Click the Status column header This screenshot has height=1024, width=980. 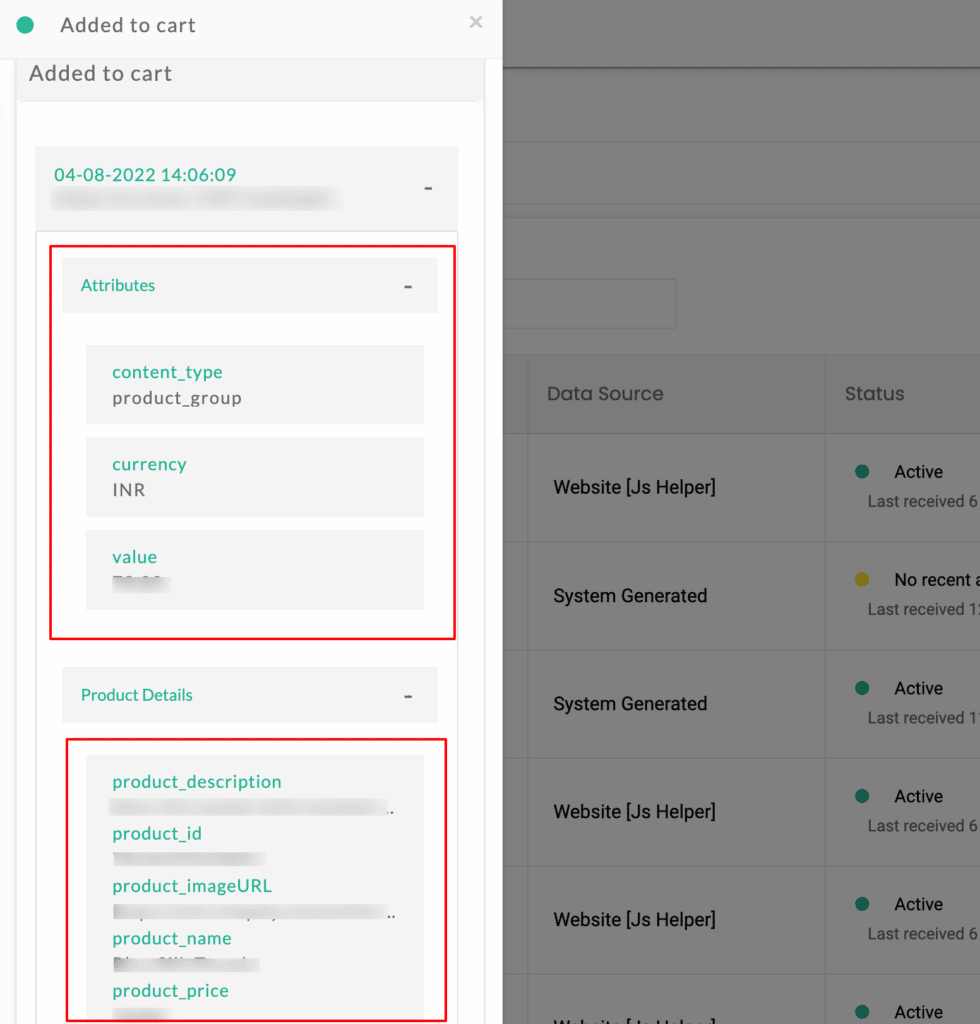pos(874,394)
